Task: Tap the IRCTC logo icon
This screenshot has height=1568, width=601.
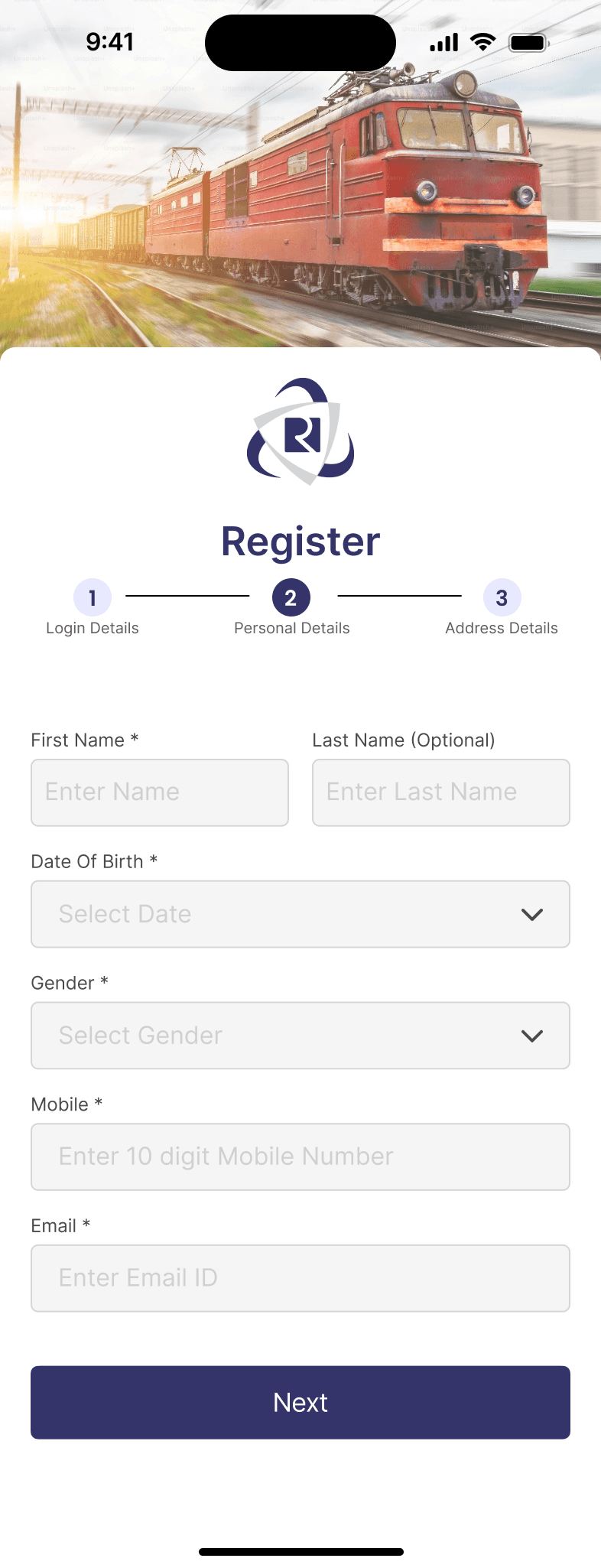Action: click(300, 431)
